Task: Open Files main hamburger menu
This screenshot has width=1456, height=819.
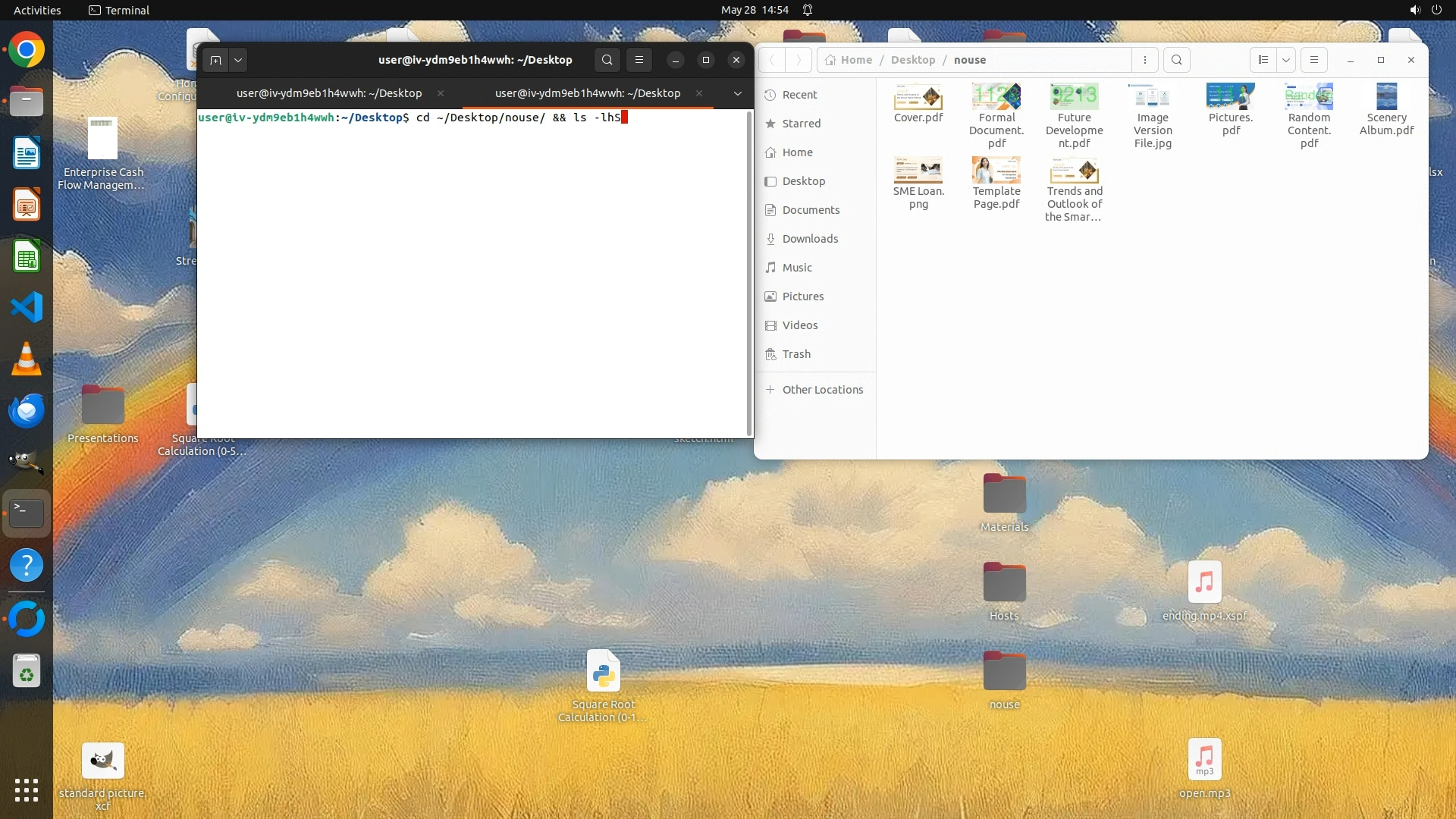Action: click(1314, 60)
